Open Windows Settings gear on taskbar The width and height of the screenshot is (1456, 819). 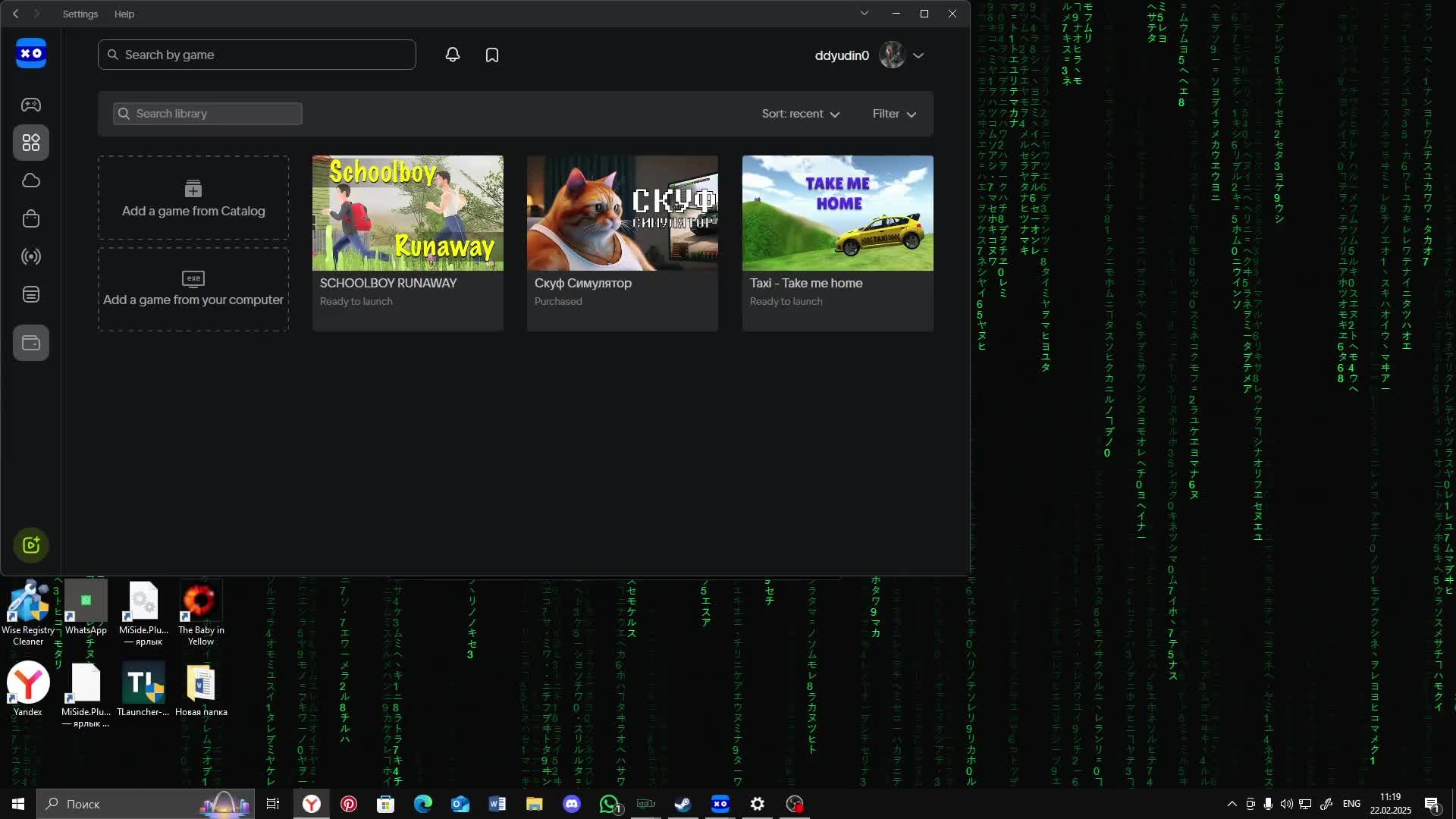point(758,804)
